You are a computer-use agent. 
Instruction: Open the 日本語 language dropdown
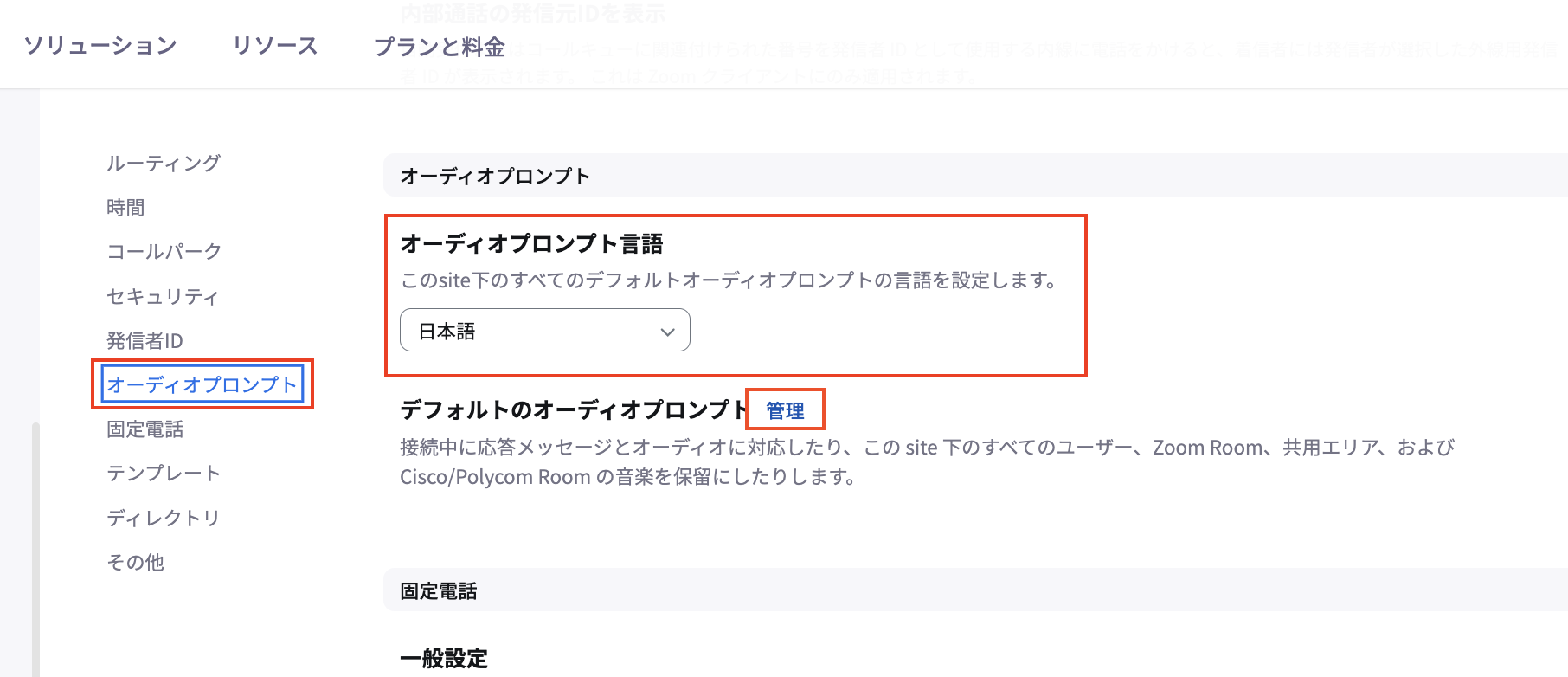point(545,331)
